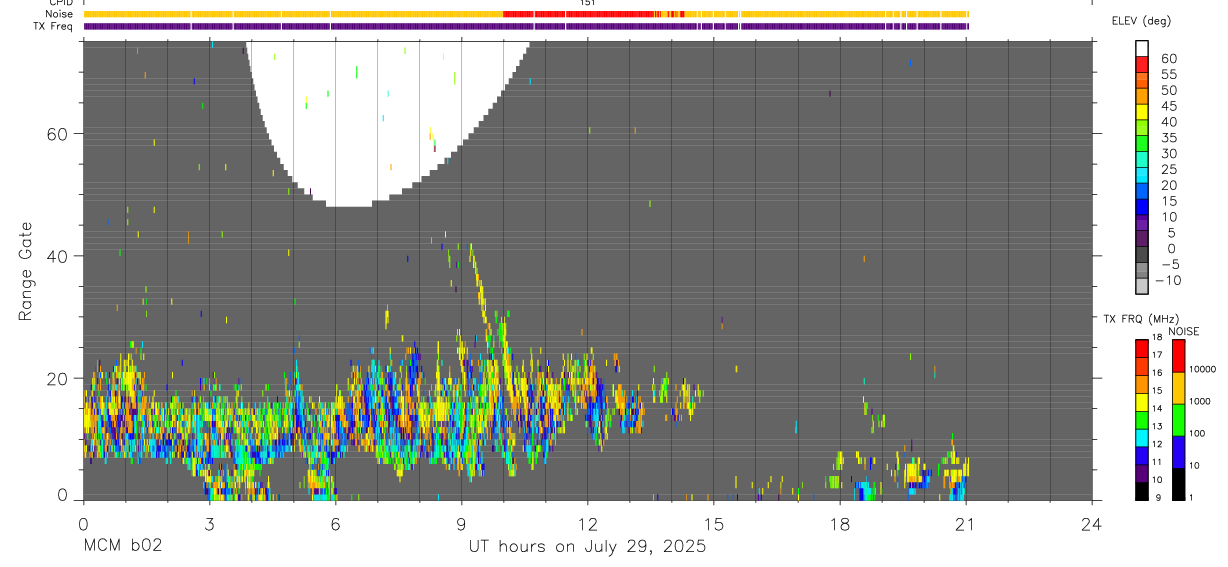Screen dimensions: 1228x567
Task: Click ELEV legend tick '45'
Action: [x=1168, y=106]
